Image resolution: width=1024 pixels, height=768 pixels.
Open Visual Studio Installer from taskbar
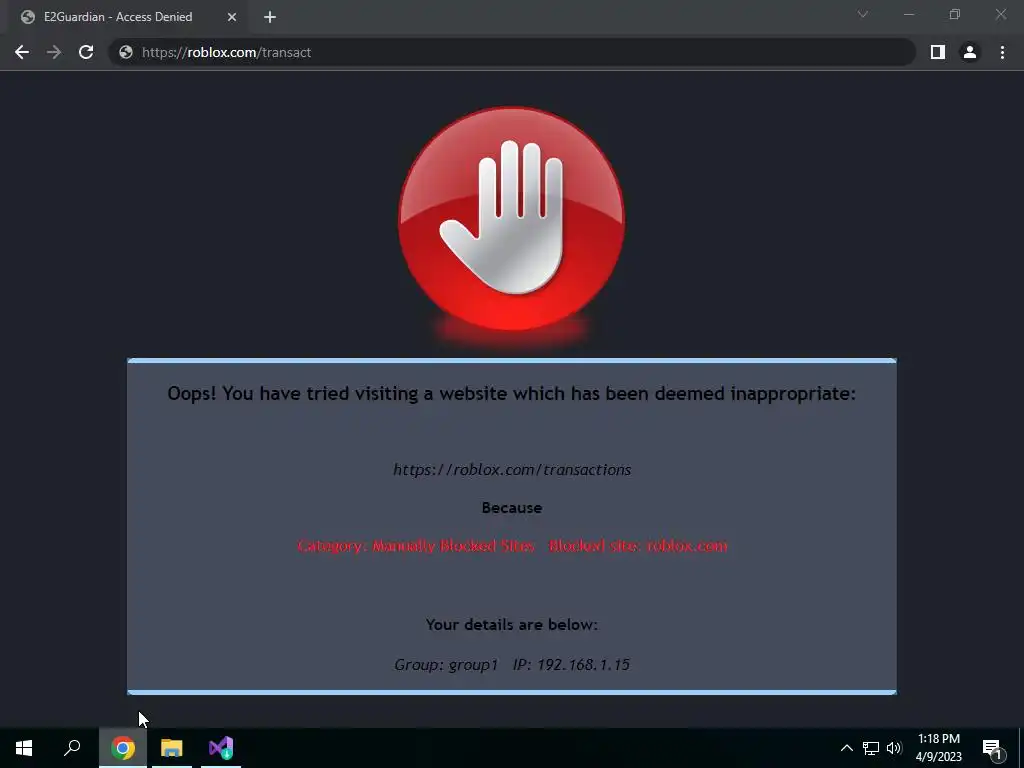click(221, 748)
